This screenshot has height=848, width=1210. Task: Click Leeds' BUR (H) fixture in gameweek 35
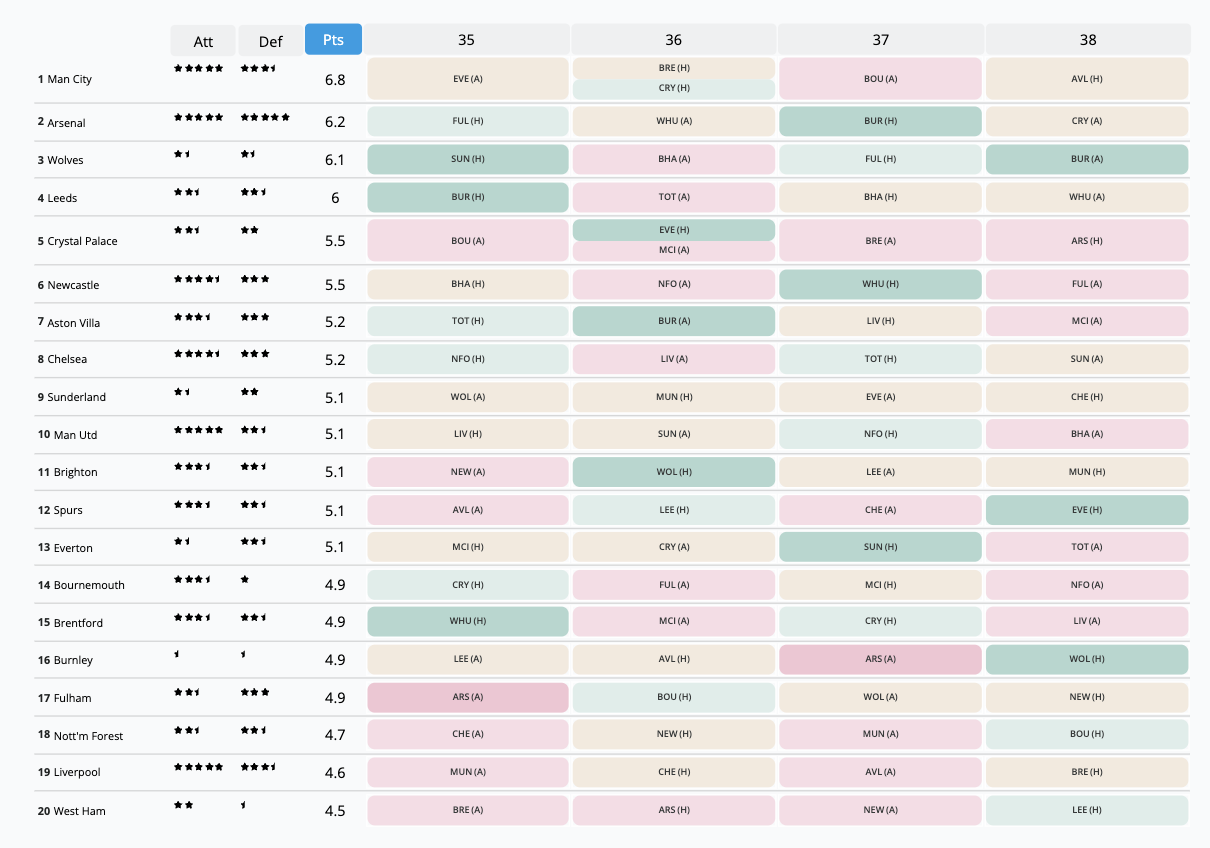tap(468, 197)
